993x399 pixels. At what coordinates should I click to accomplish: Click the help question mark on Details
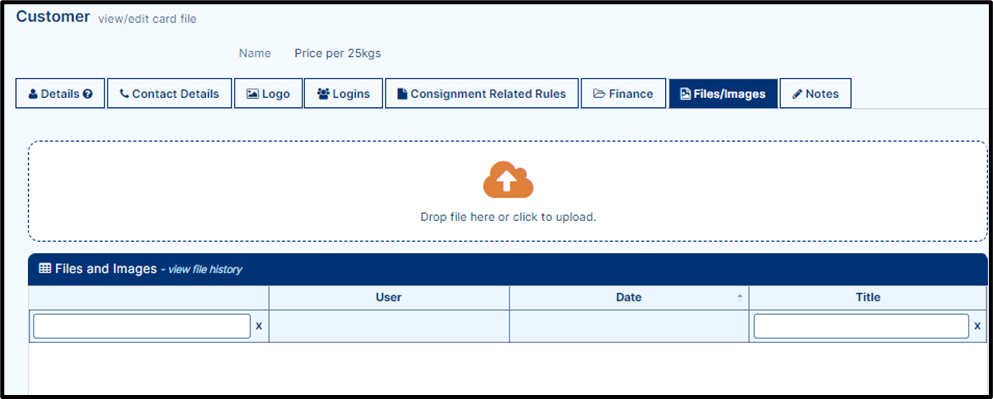tap(88, 94)
